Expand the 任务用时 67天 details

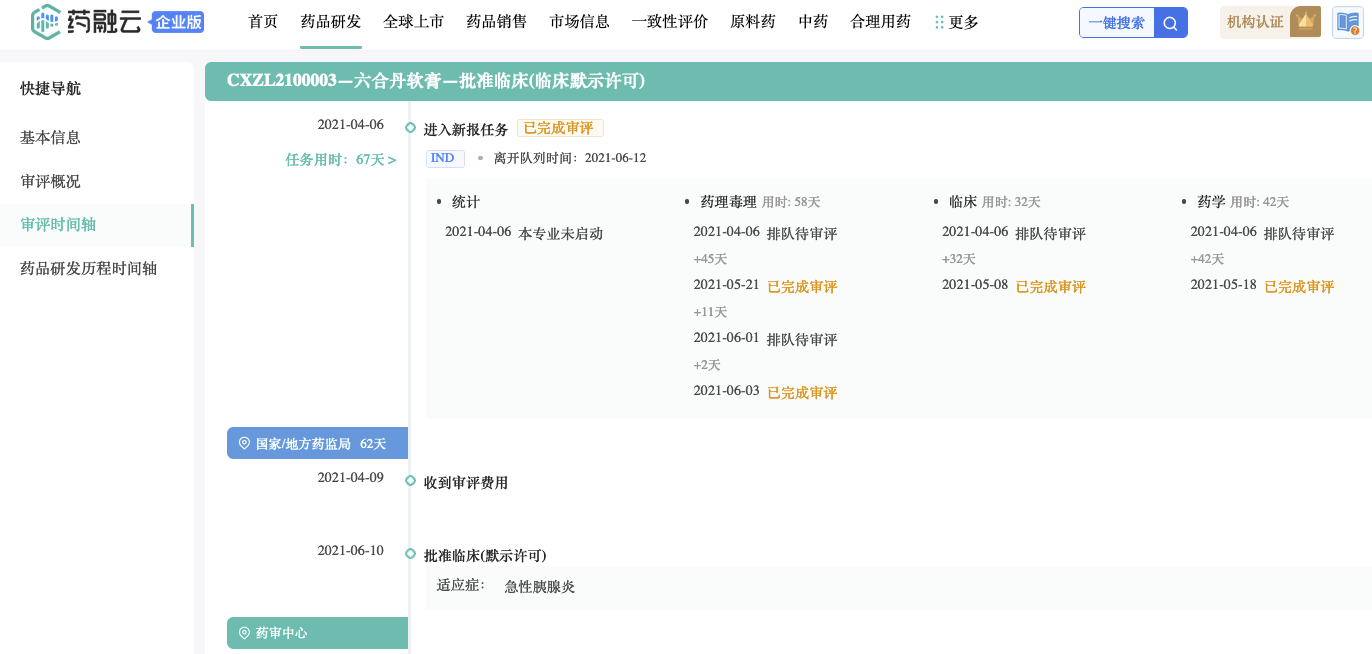pos(340,160)
